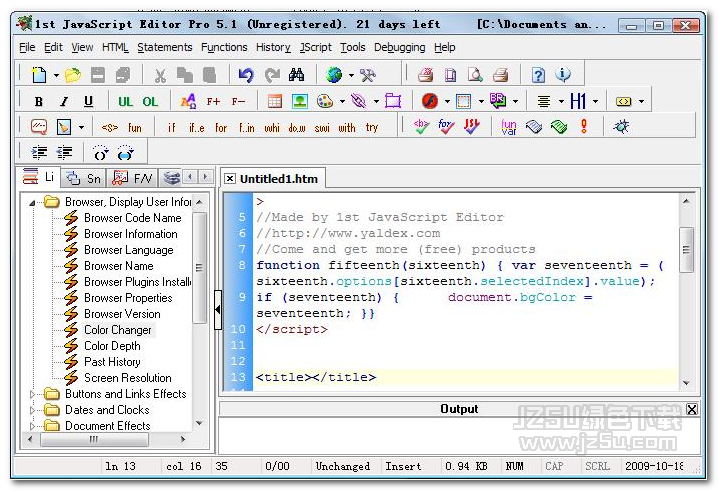
Task: Apply underline with the U icon
Action: pyautogui.click(x=88, y=101)
